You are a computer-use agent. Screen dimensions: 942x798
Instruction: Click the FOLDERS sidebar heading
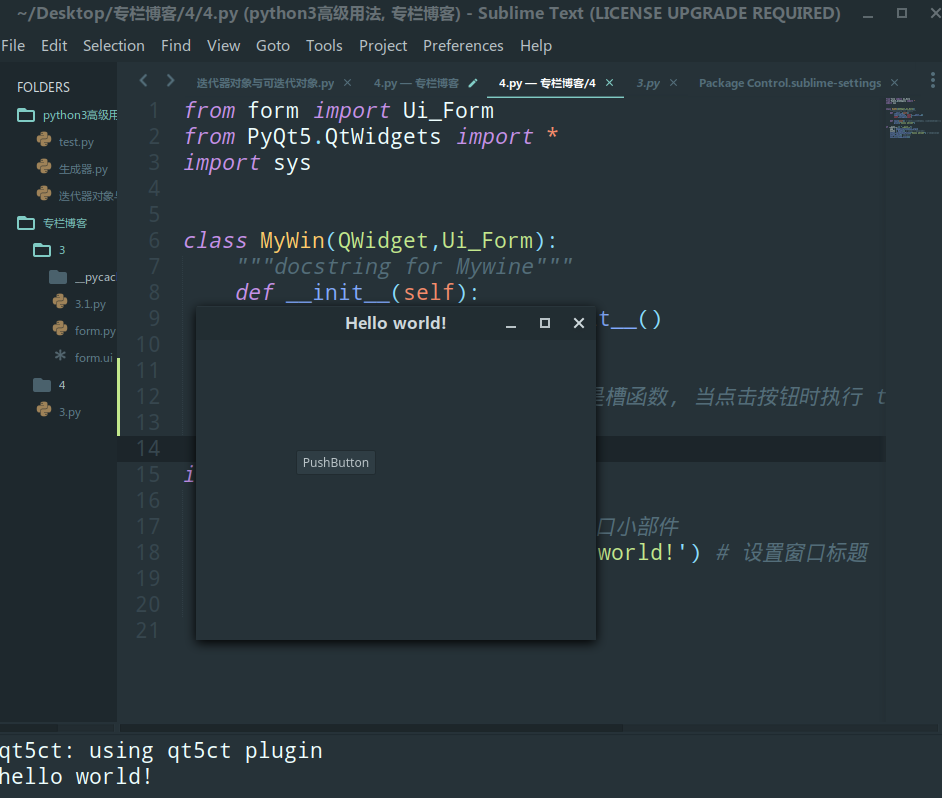pyautogui.click(x=43, y=87)
